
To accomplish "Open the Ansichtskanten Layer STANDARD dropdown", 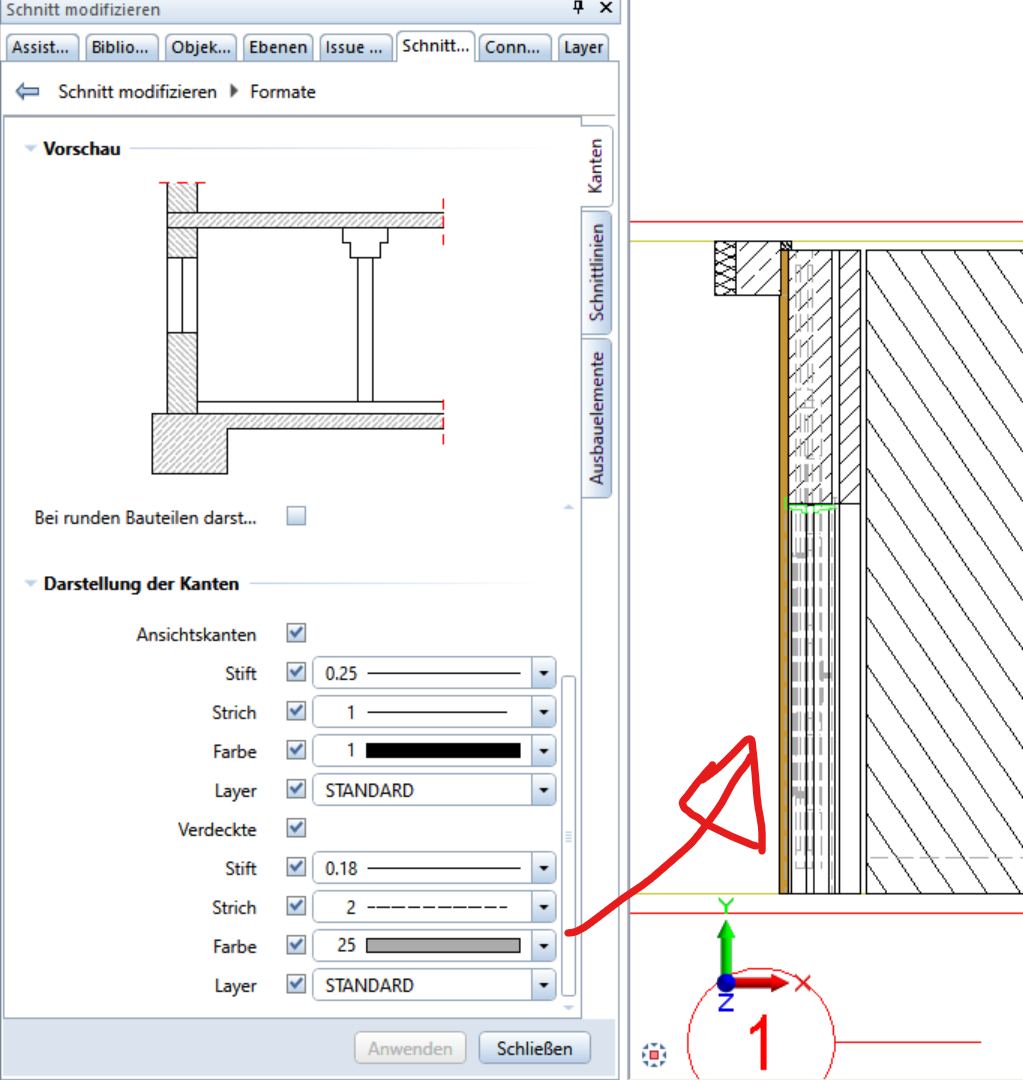I will (543, 791).
